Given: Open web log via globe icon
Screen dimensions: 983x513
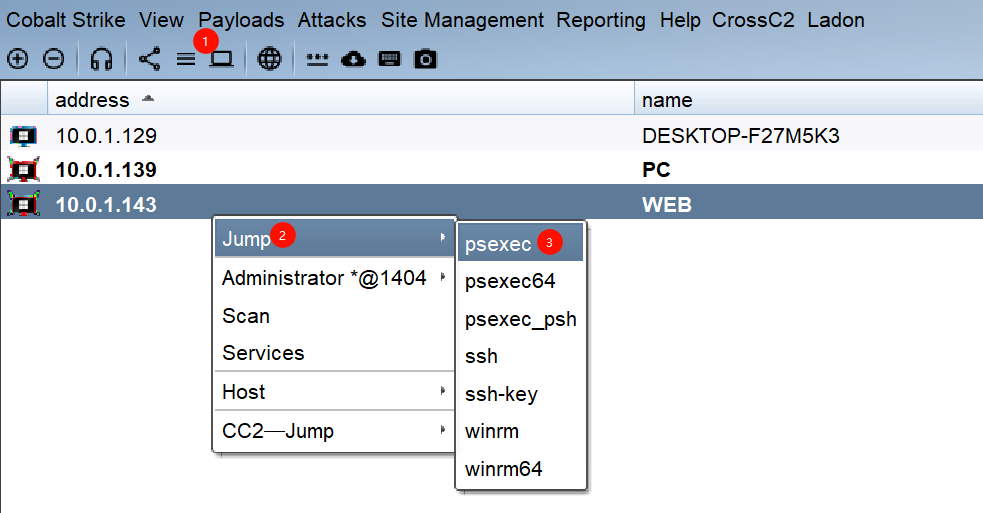Looking at the screenshot, I should click(269, 59).
